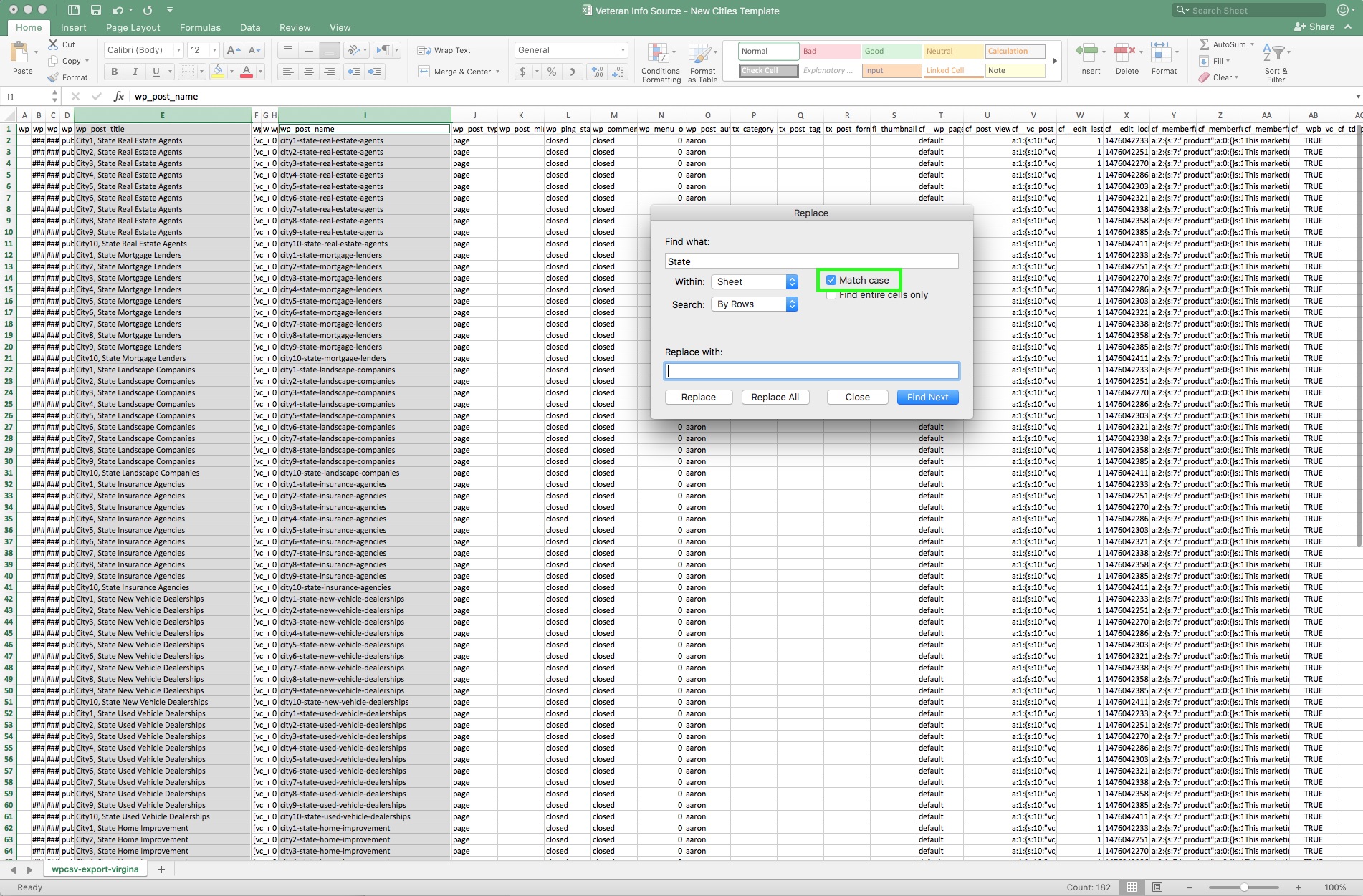The height and width of the screenshot is (896, 1363).
Task: Increase decimal places
Action: coord(598,72)
